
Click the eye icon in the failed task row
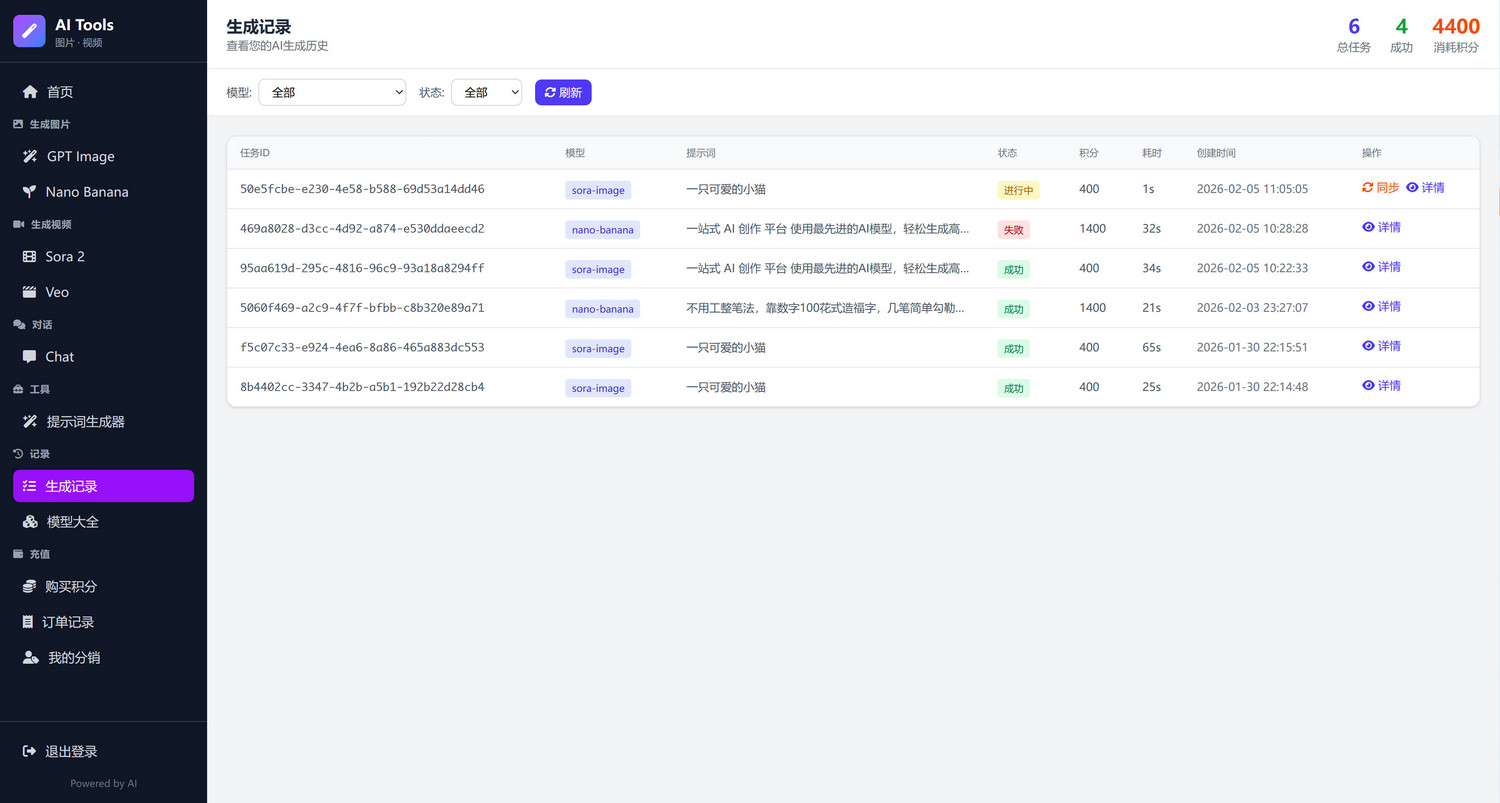point(1368,227)
